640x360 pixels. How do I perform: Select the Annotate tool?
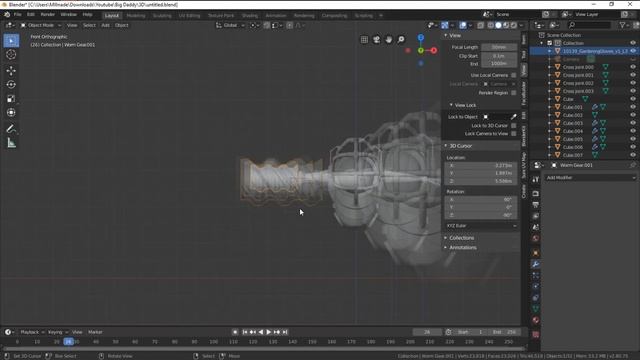click(x=11, y=129)
